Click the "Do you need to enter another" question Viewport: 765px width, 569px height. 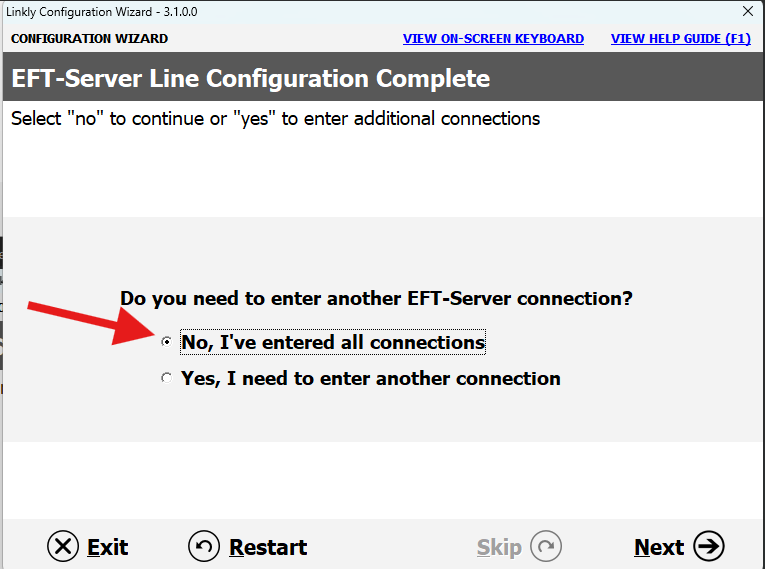(x=376, y=298)
